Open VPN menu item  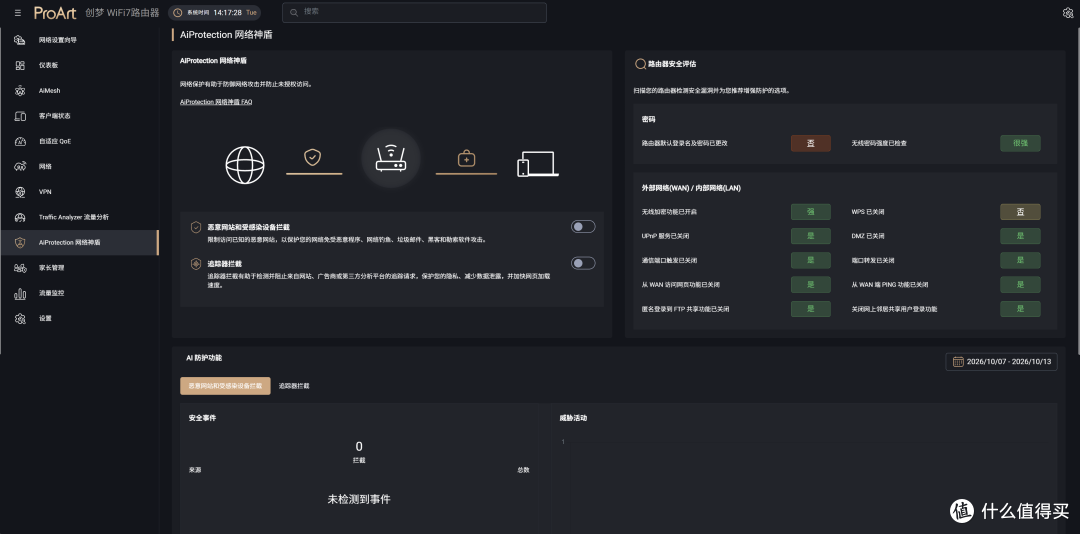click(x=79, y=192)
